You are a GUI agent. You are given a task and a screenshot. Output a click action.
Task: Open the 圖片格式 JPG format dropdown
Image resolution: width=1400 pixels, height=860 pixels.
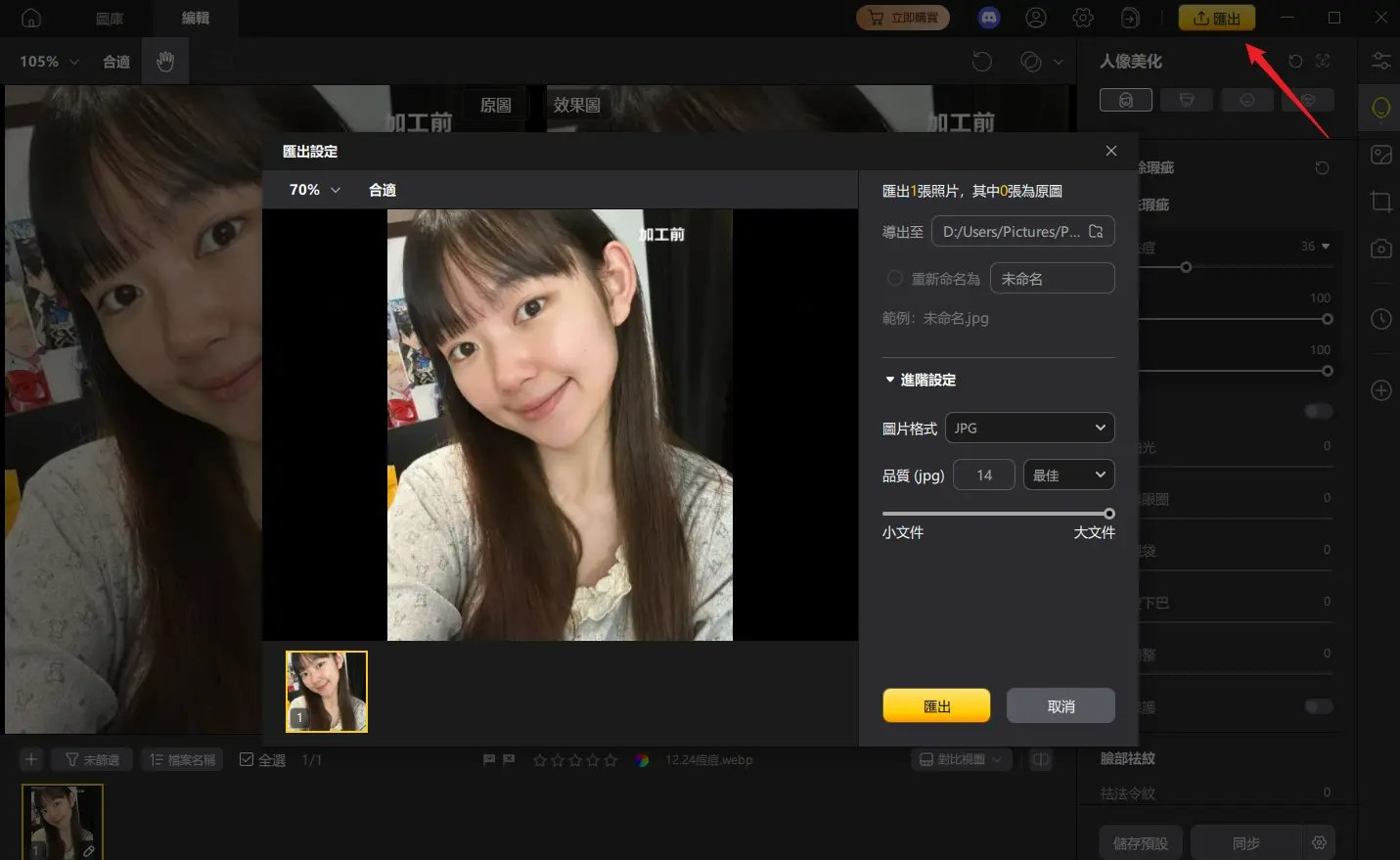[x=1029, y=428]
